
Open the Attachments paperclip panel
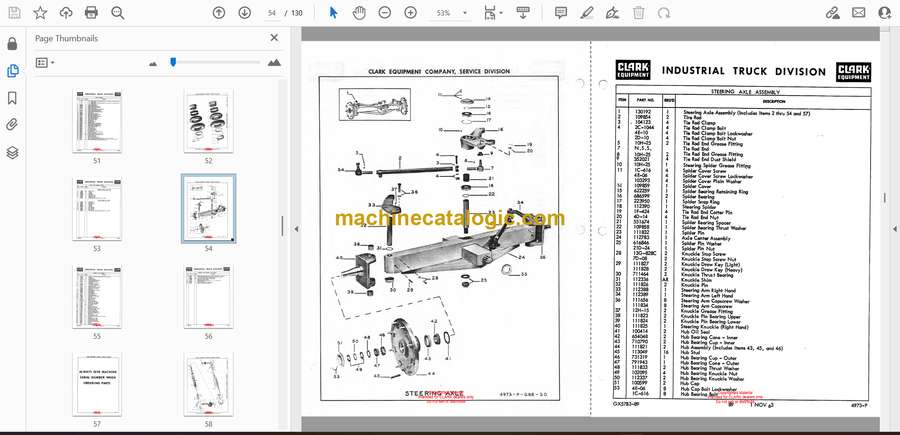(x=12, y=125)
